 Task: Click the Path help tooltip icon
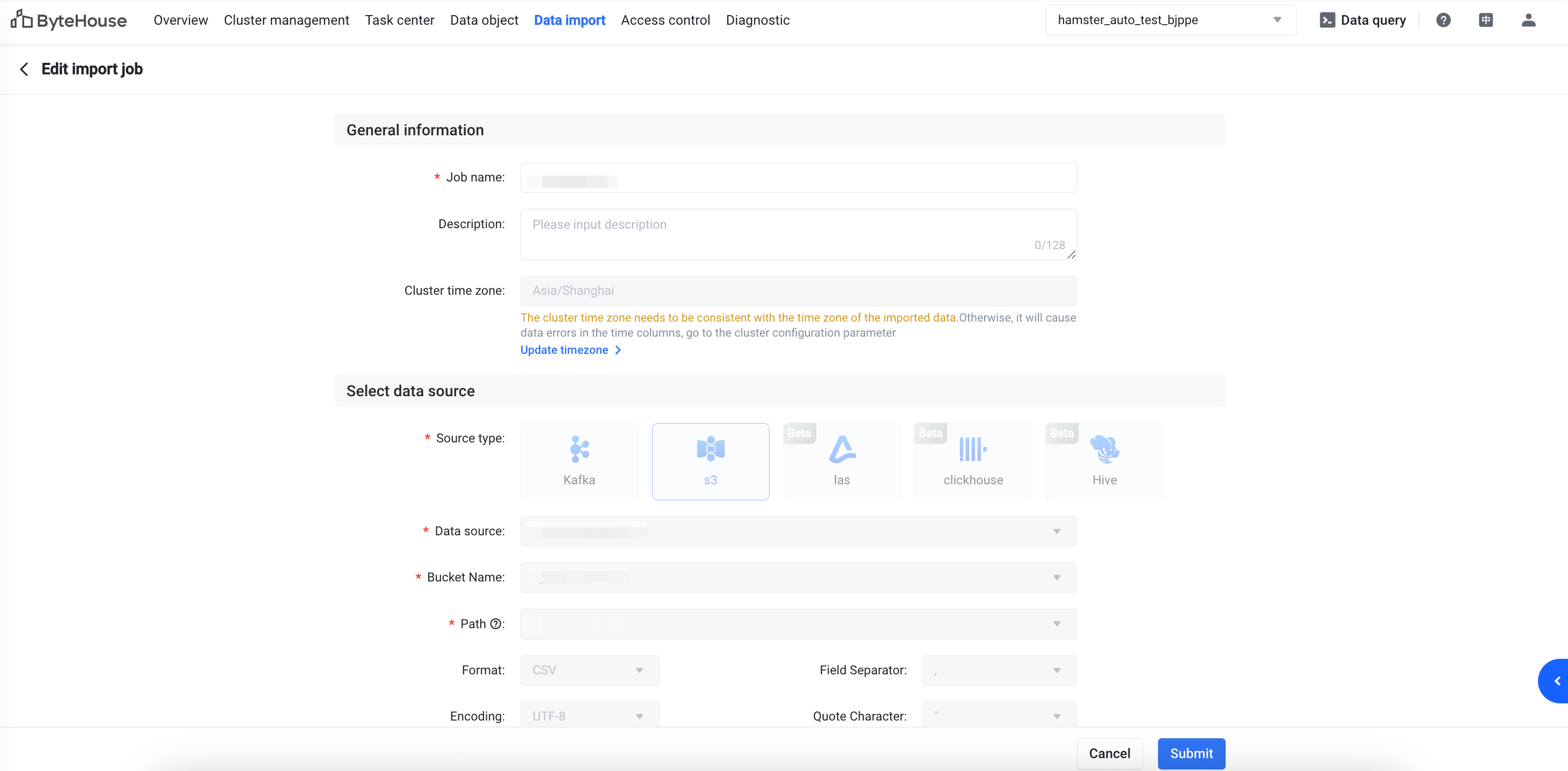pos(495,624)
